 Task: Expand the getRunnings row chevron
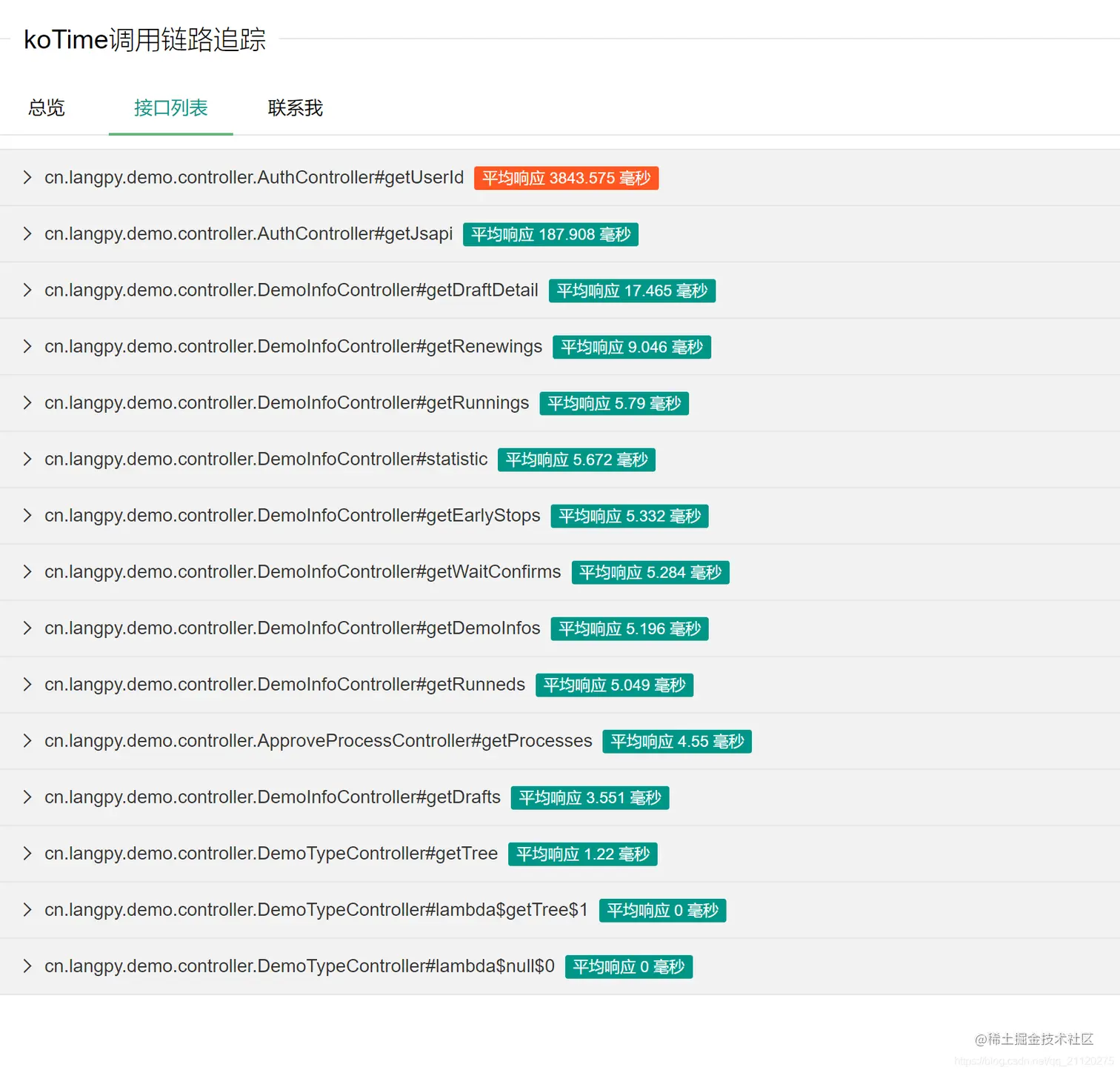(27, 402)
